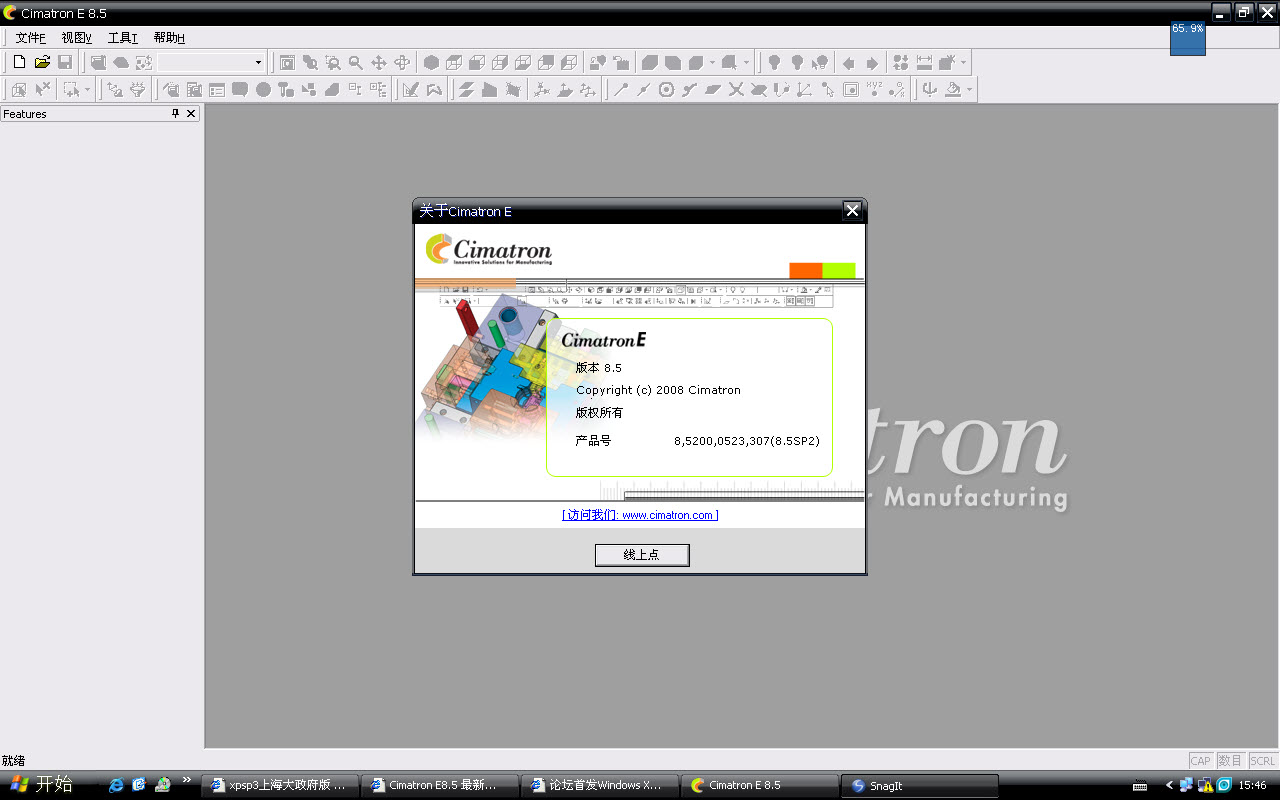Click the green color block in About dialog
This screenshot has width=1280, height=800.
839,270
